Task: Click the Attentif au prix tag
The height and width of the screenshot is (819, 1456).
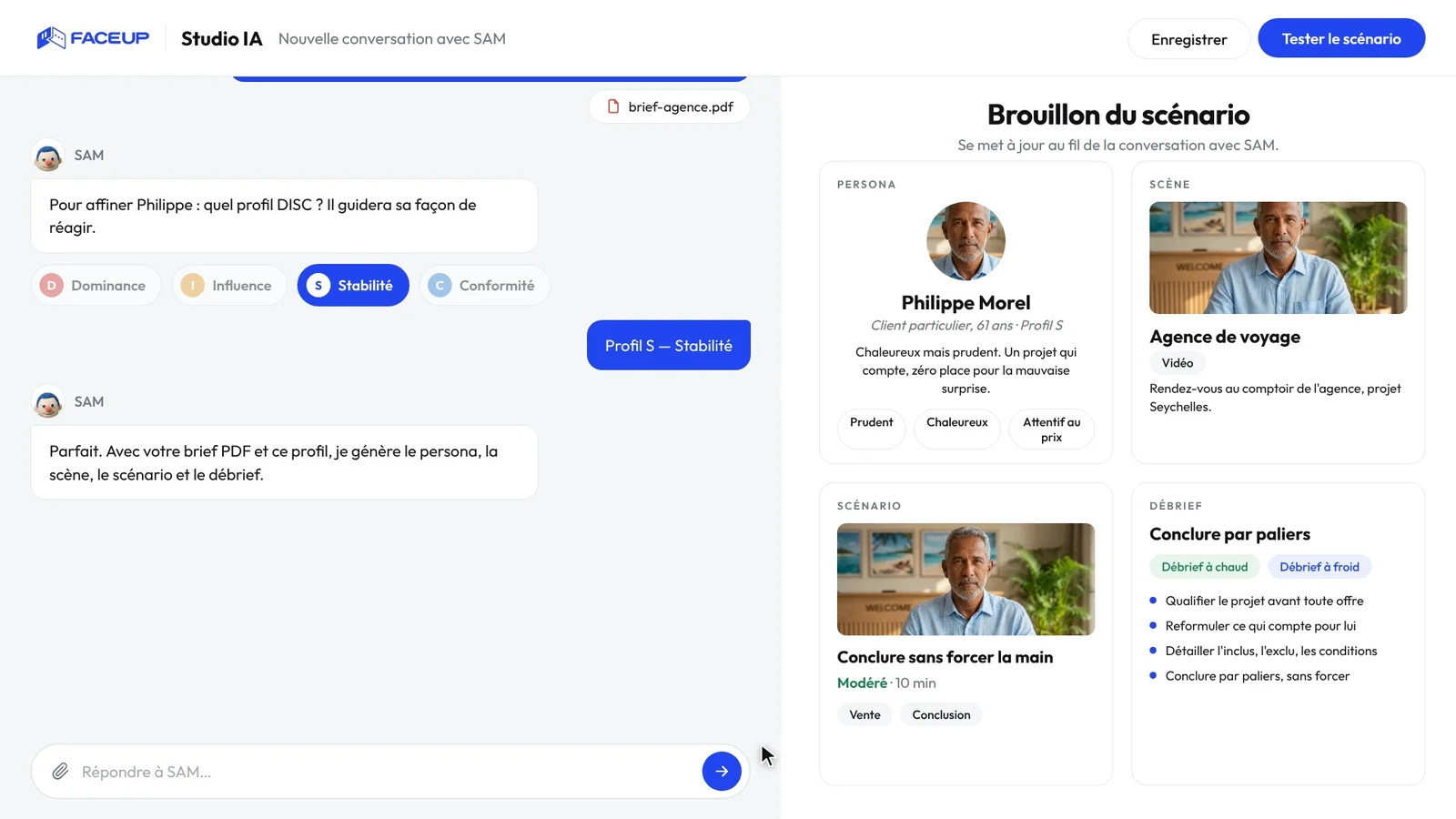Action: coord(1051,429)
